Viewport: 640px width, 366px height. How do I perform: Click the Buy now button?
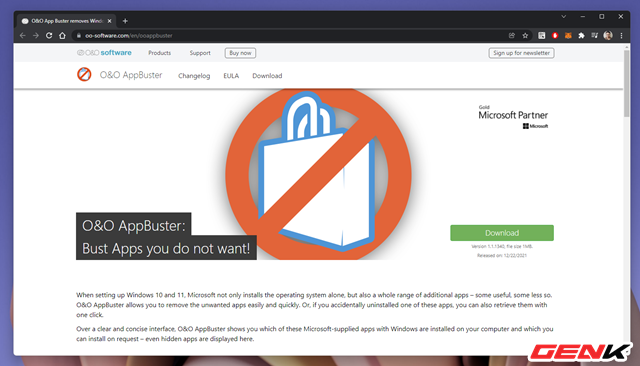tap(240, 53)
